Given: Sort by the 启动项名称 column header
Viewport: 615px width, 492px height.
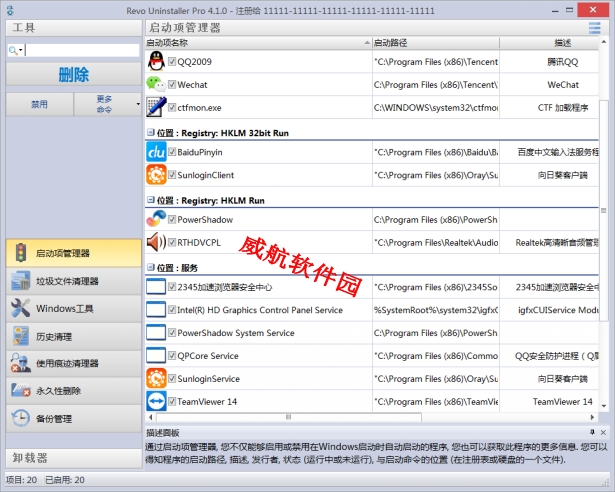Looking at the screenshot, I should coord(258,42).
